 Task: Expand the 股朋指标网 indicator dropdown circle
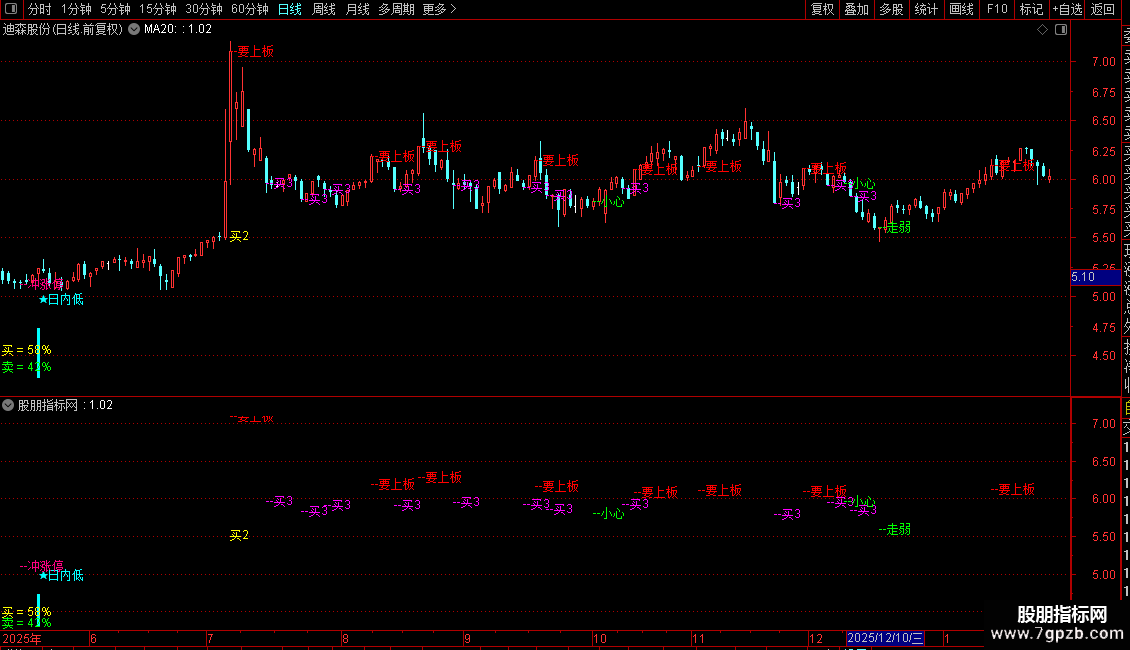[x=9, y=405]
